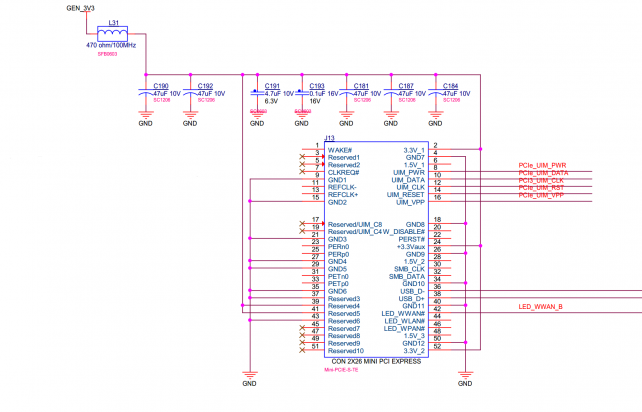Click the PCIe_UIM_PWR net label
The image size is (642, 412).
point(543,166)
